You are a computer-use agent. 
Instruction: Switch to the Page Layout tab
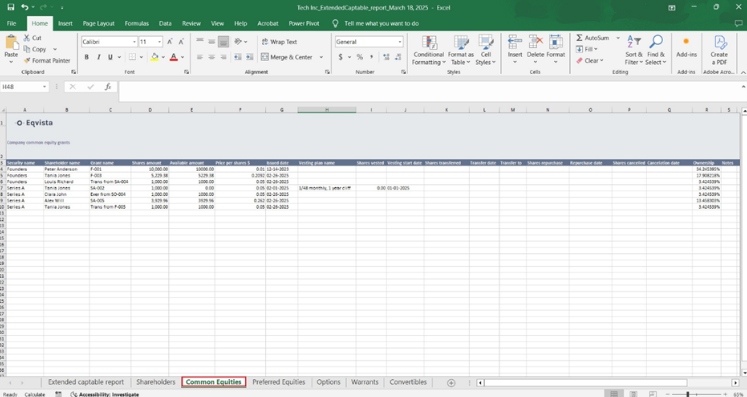[x=99, y=23]
